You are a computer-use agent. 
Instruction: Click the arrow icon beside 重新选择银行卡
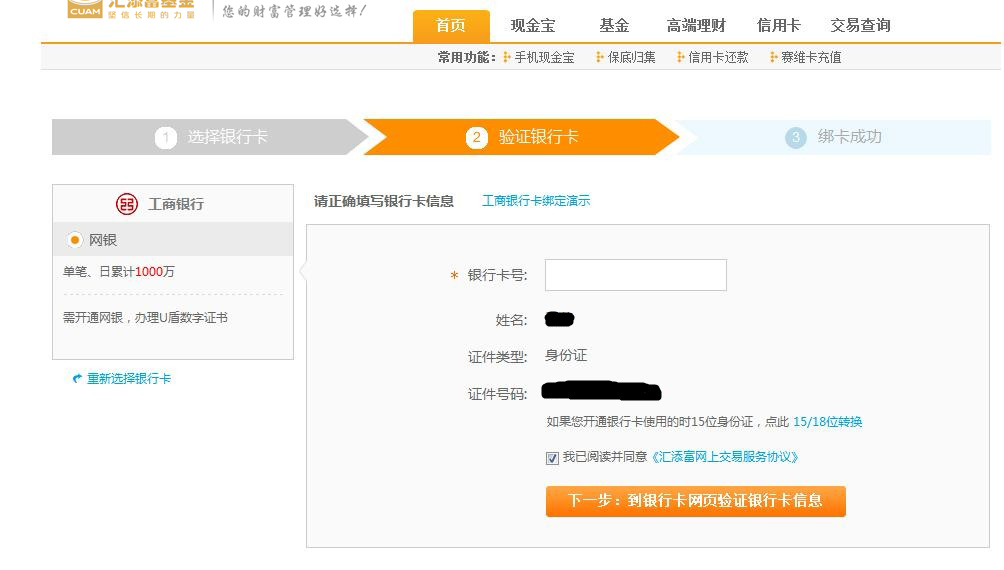click(x=77, y=379)
